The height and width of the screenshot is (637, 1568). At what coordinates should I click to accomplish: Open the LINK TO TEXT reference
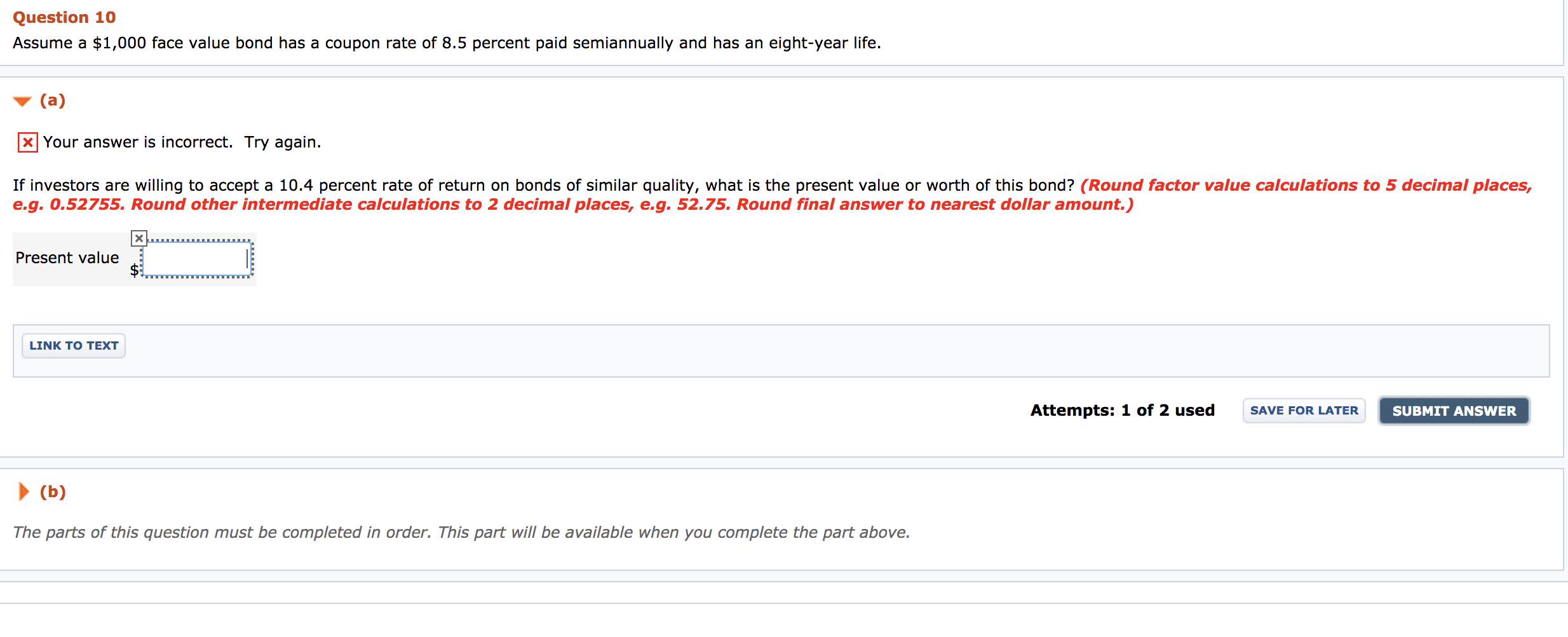[x=72, y=345]
